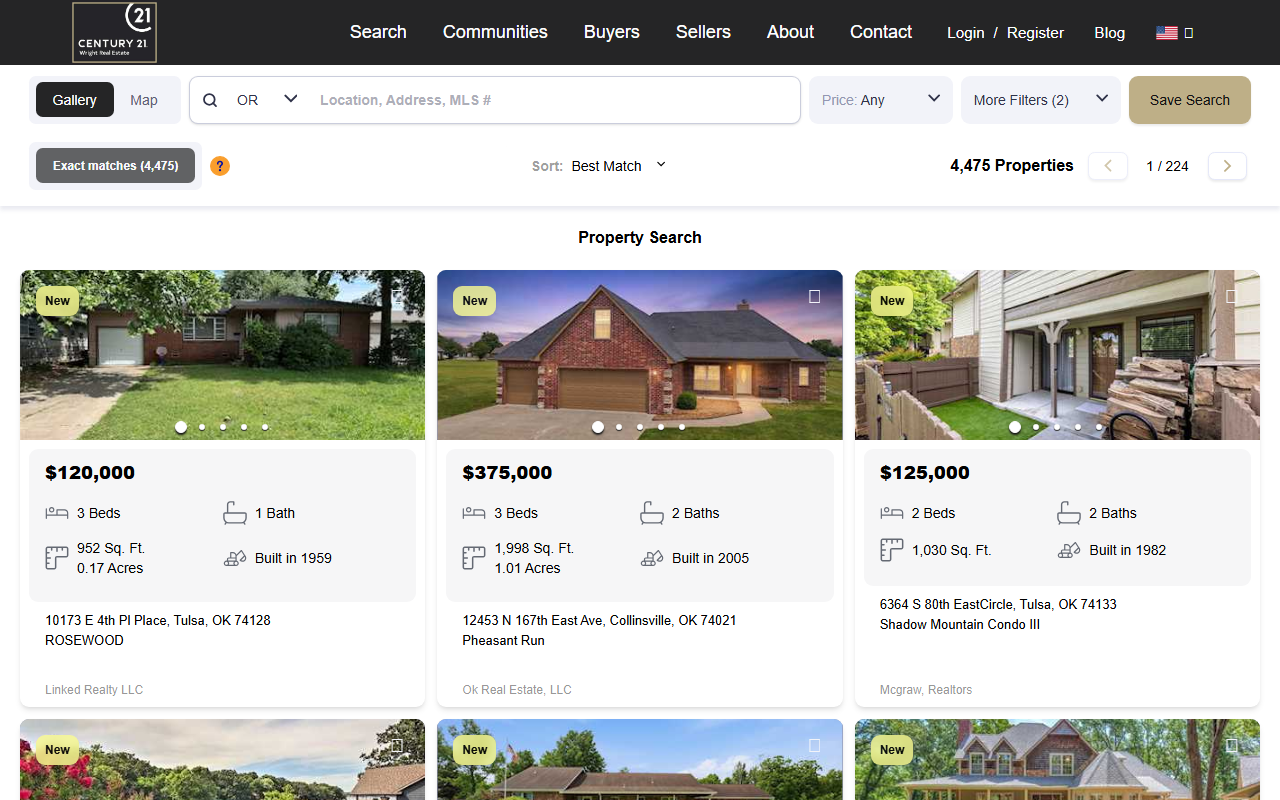Image resolution: width=1280 pixels, height=800 pixels.
Task: Open the Sort Best Match dropdown
Action: [x=618, y=166]
